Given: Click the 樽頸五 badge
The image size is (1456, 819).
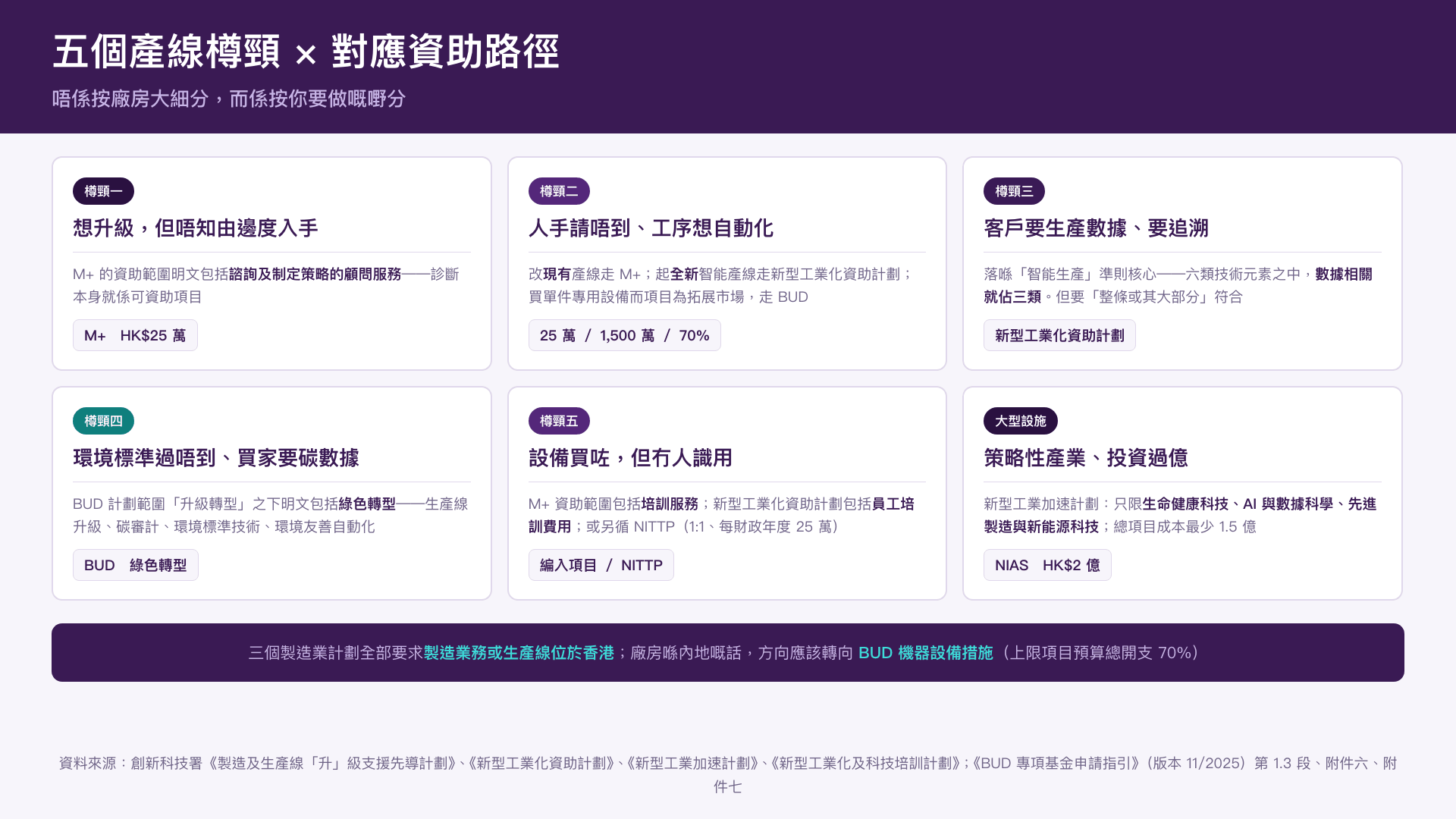Looking at the screenshot, I should [559, 421].
